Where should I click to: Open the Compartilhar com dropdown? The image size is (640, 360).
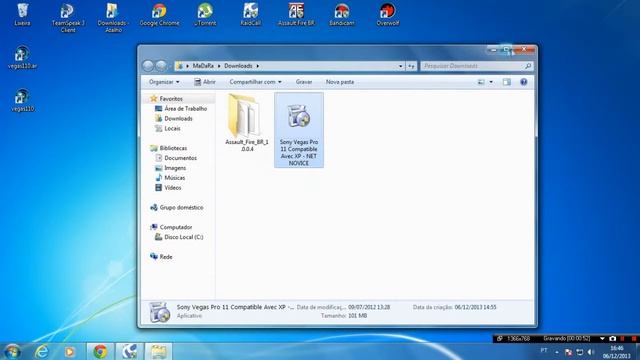coord(255,82)
